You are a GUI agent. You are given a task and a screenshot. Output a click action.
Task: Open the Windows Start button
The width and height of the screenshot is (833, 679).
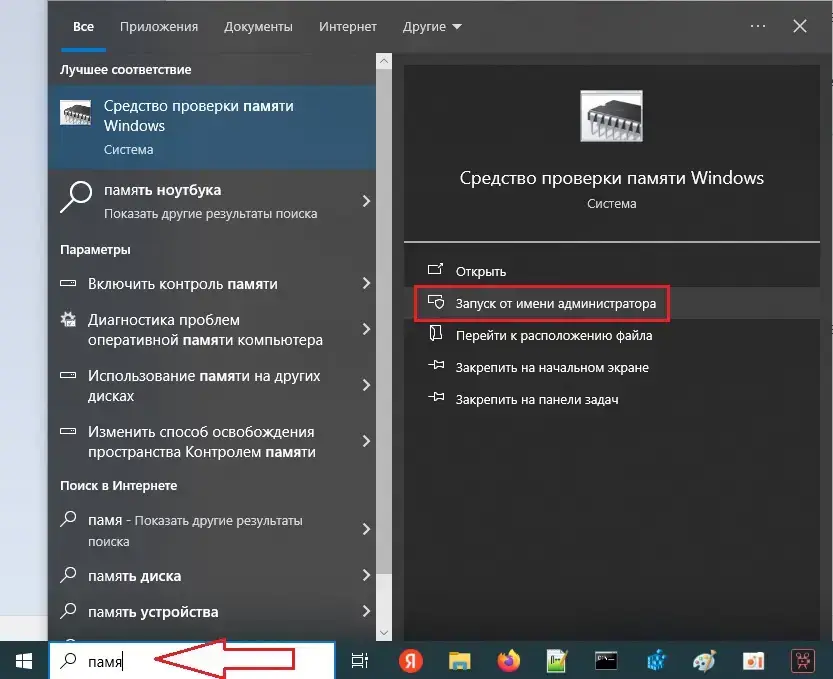24,661
